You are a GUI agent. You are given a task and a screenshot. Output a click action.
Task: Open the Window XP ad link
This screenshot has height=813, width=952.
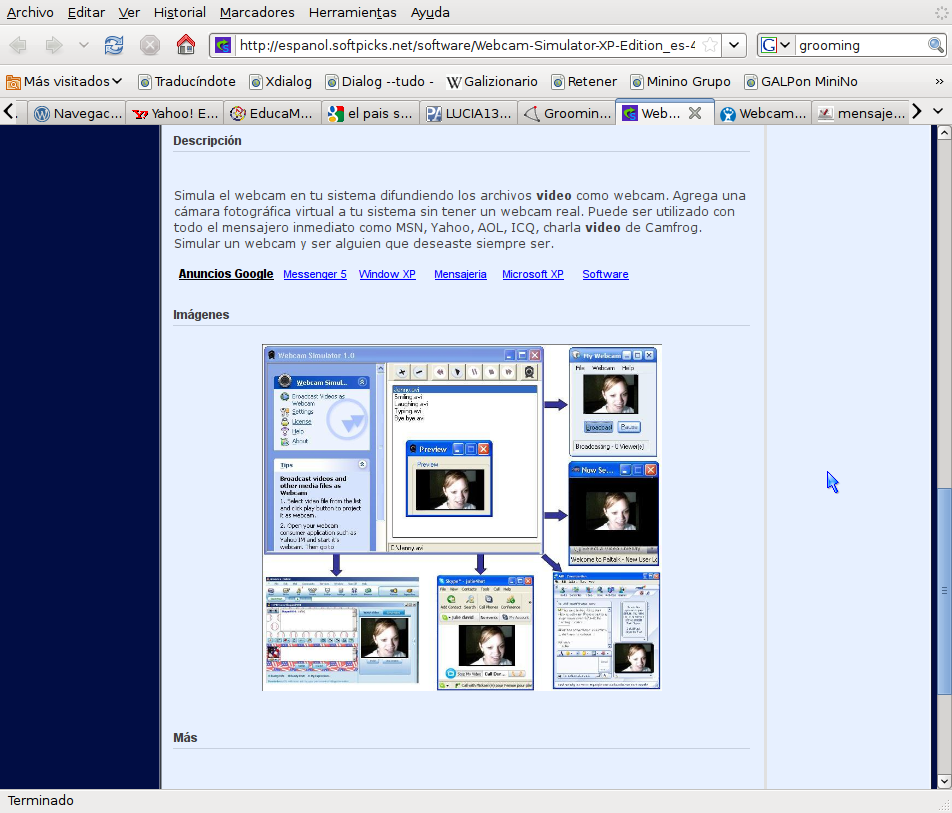tap(387, 274)
